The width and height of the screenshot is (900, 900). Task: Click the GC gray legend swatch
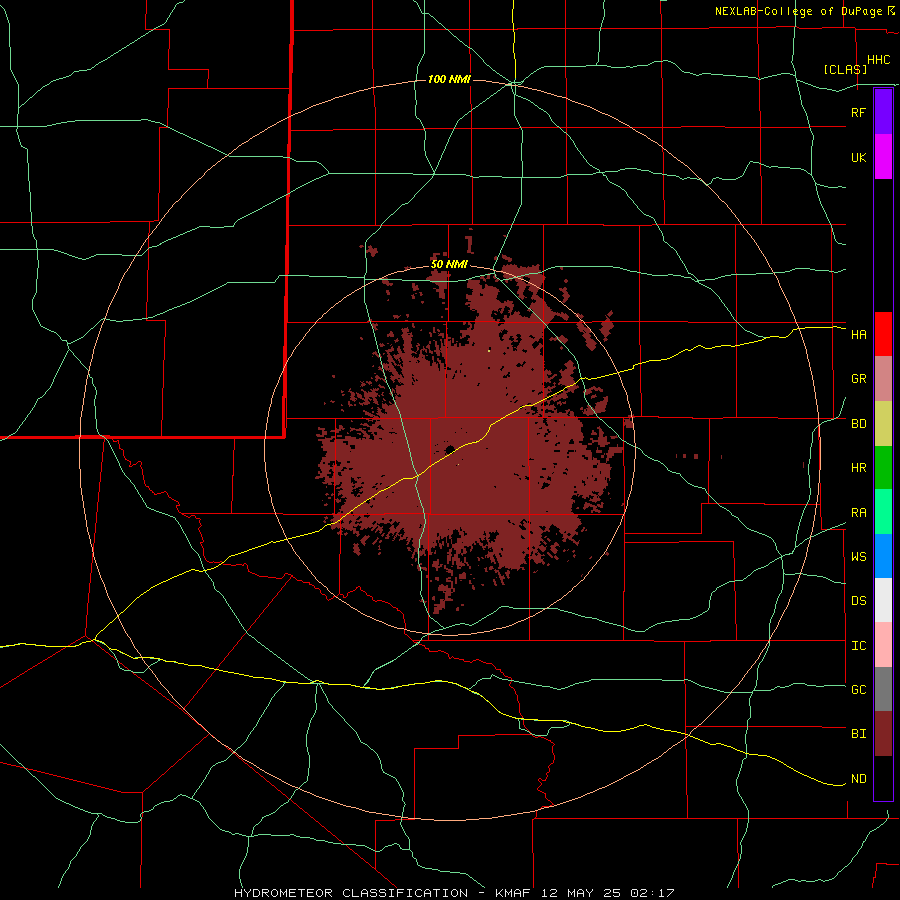(x=883, y=689)
